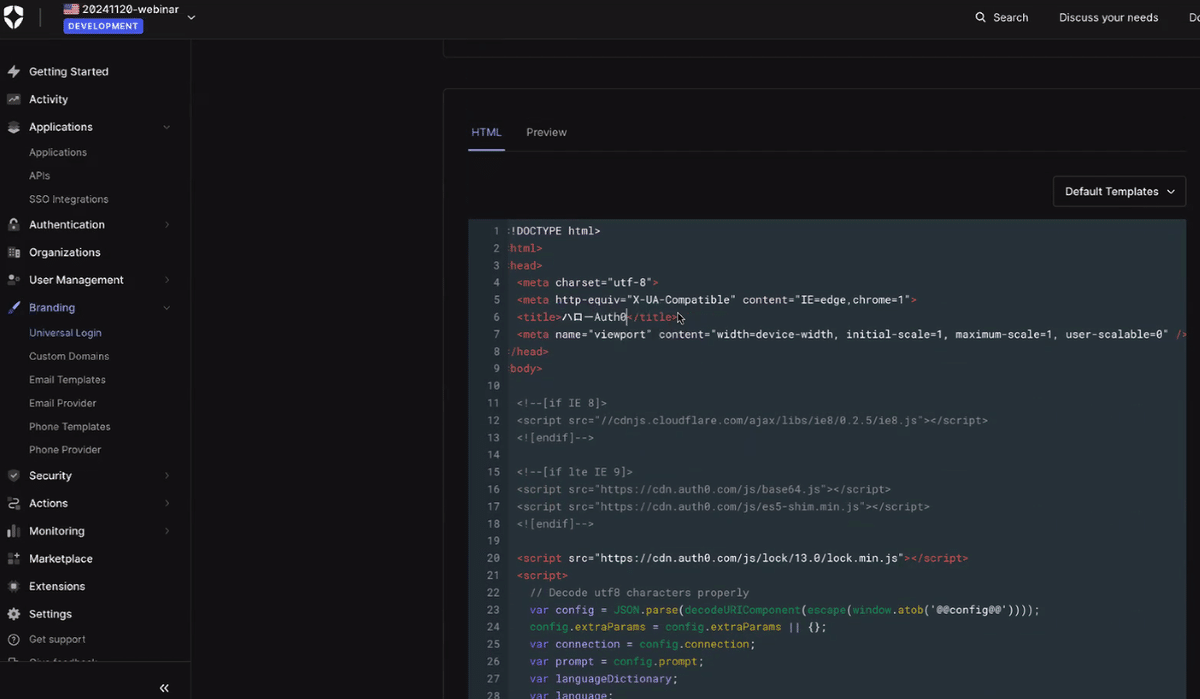Collapse the Applications section chevron

[167, 127]
